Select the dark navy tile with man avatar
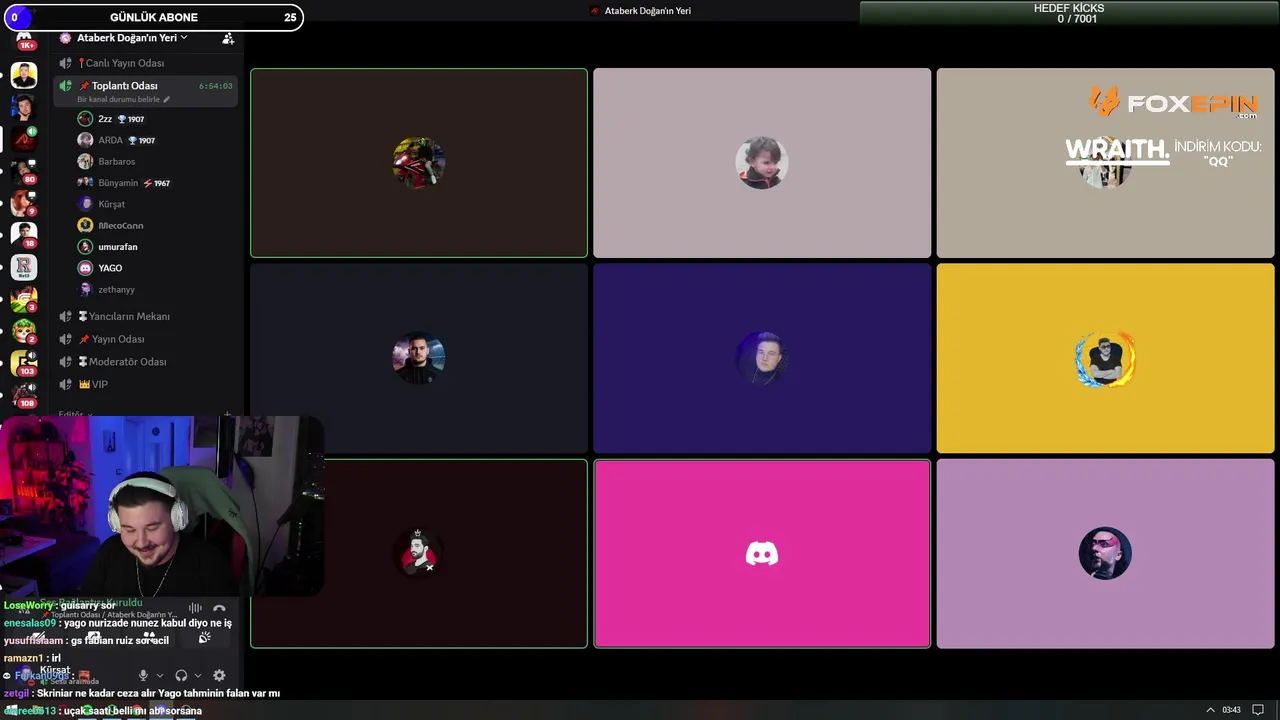The image size is (1280, 720). pos(419,358)
